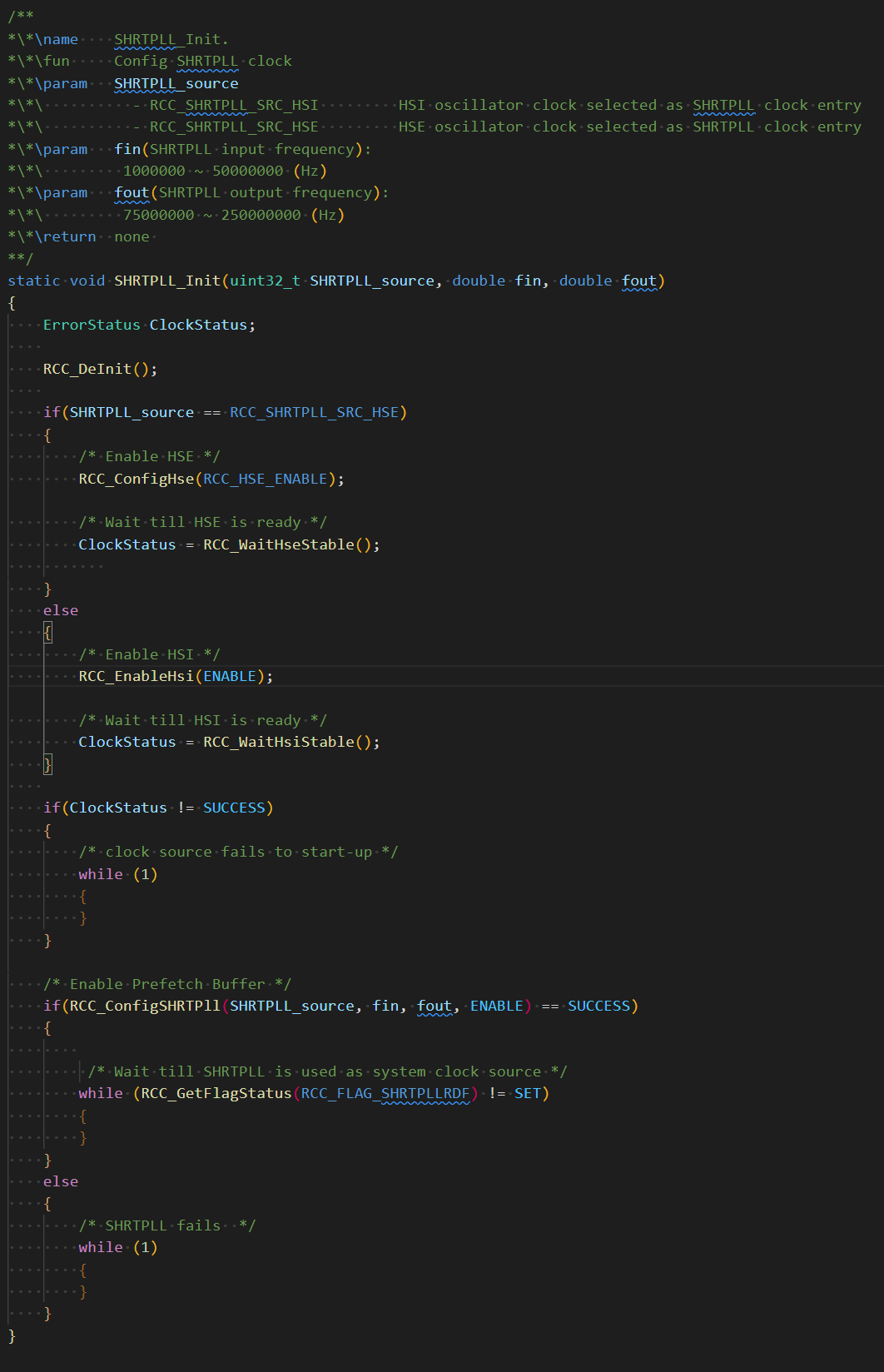Click "SHRTPLL_Init." in the \name comment line
This screenshot has height=1372, width=884.
[x=171, y=39]
